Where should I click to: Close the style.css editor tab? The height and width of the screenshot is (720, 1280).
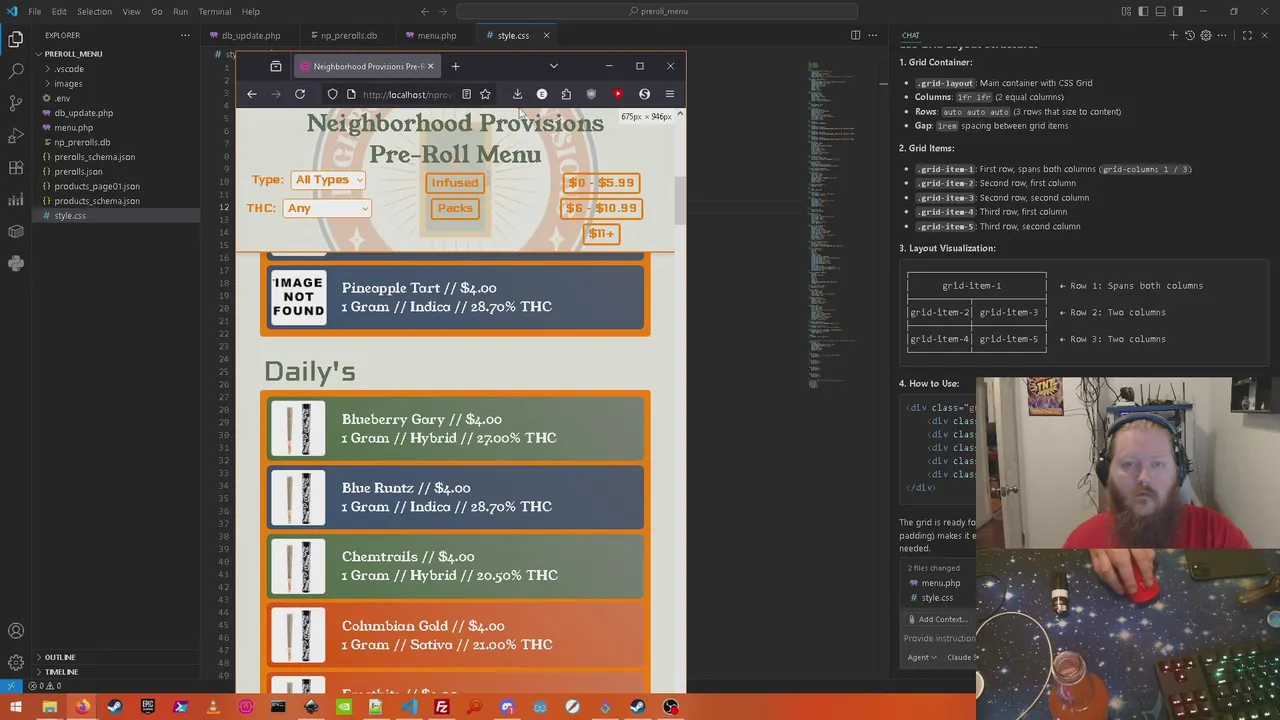point(546,36)
